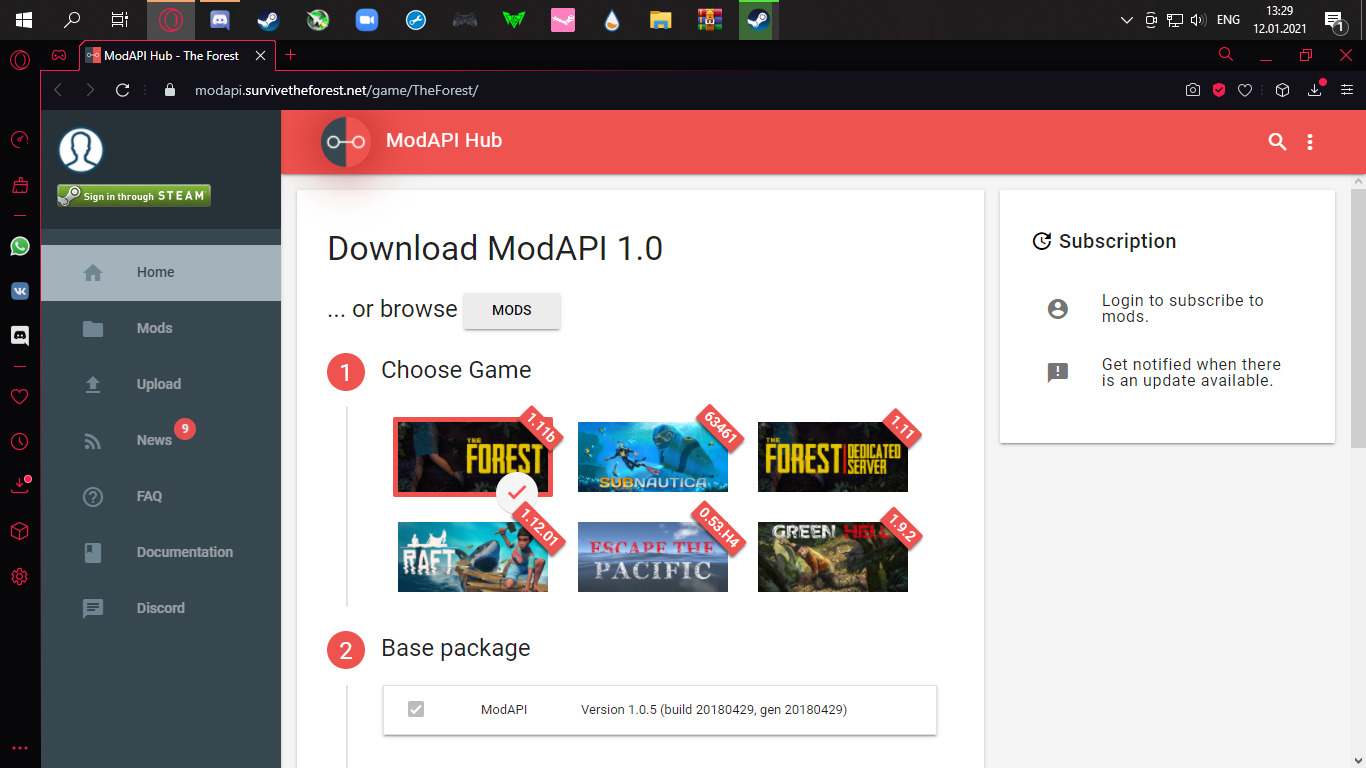Click 'Get notified when there is an update available' text
Screen dimensions: 1366x768
[1191, 372]
